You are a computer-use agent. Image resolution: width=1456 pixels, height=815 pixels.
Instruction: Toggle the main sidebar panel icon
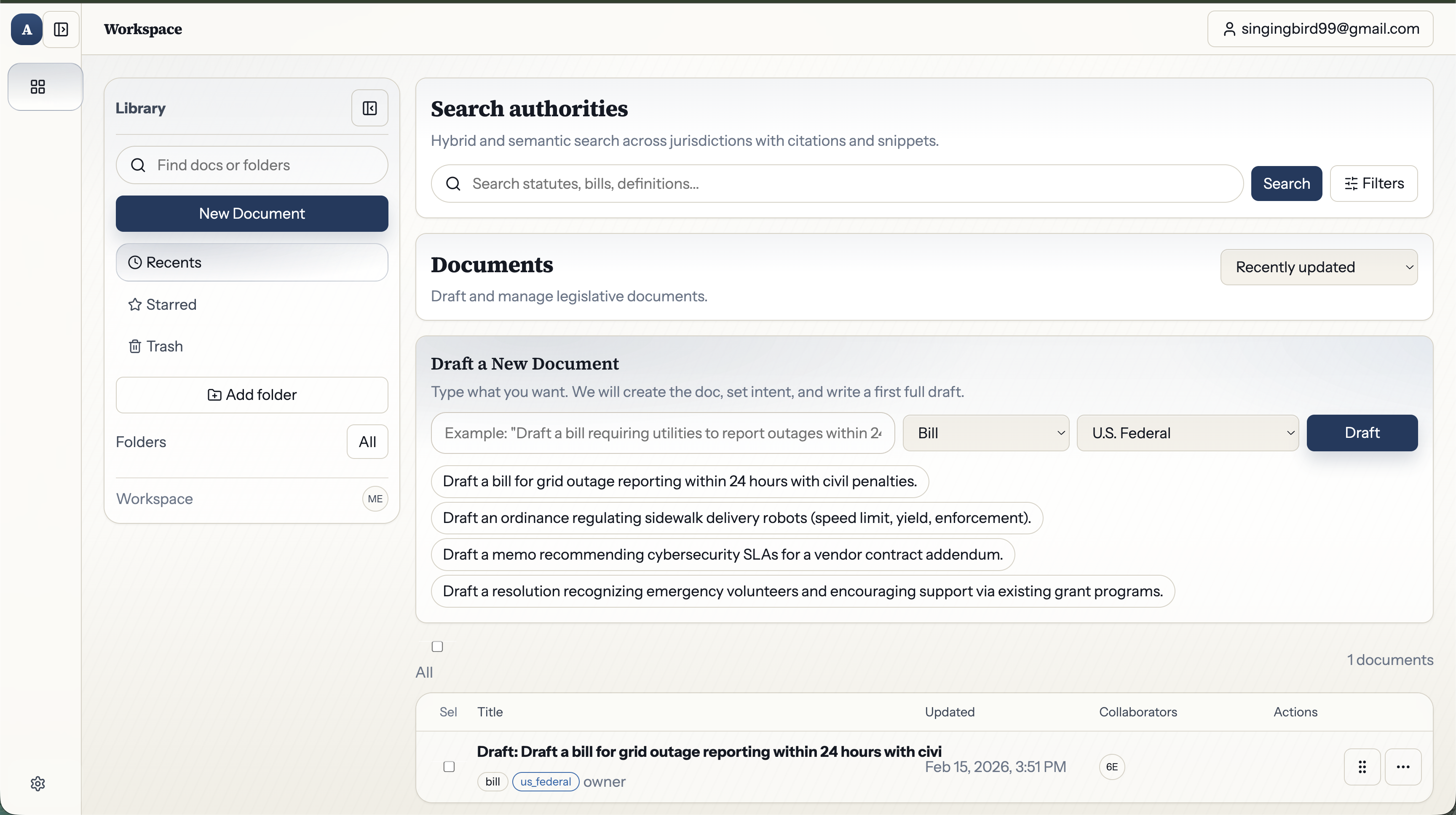tap(61, 29)
